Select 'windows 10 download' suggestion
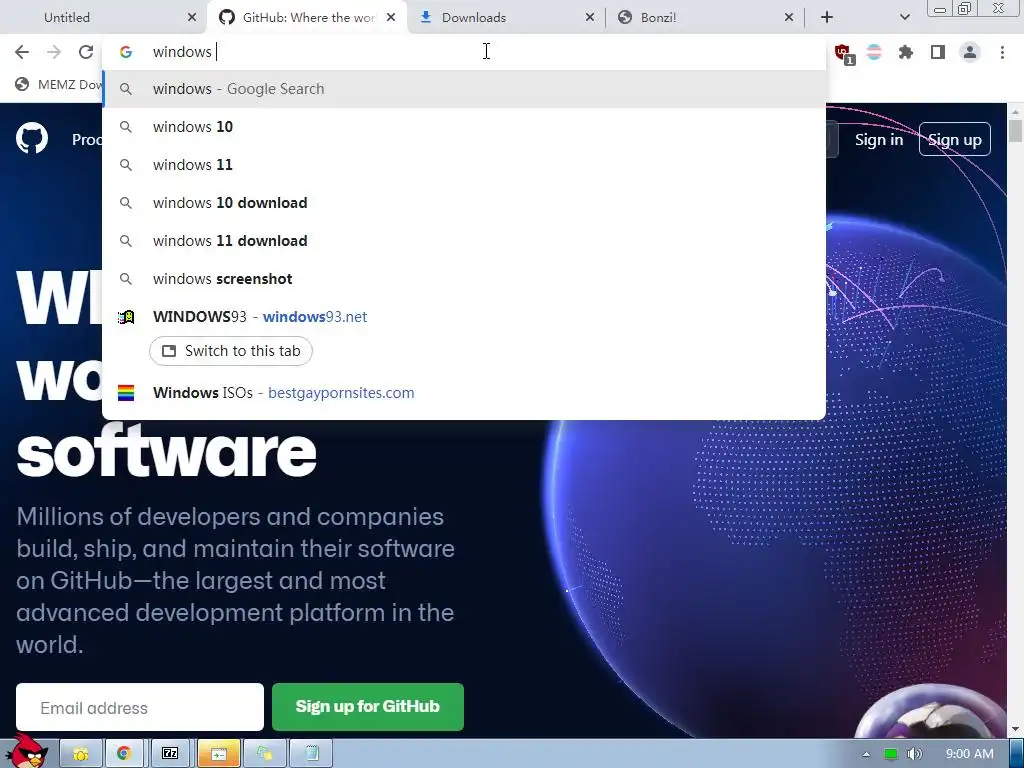1024x768 pixels. pos(464,202)
